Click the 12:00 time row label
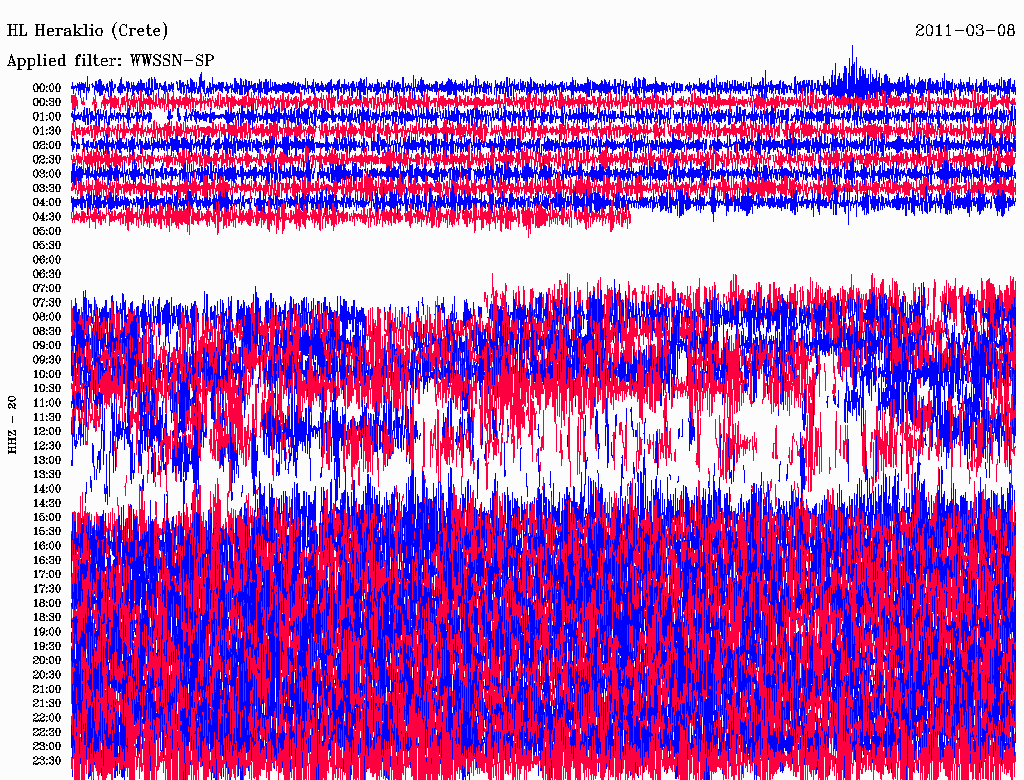This screenshot has width=1024, height=780. click(x=47, y=431)
